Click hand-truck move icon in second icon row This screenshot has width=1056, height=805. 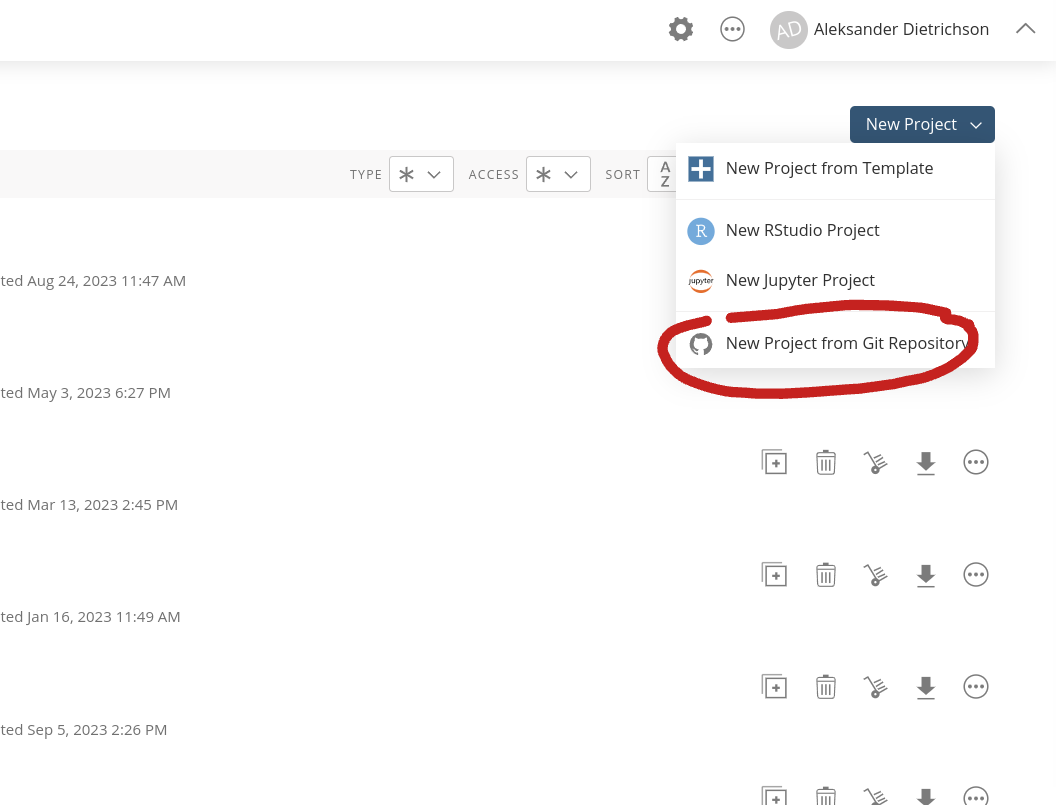pyautogui.click(x=876, y=574)
